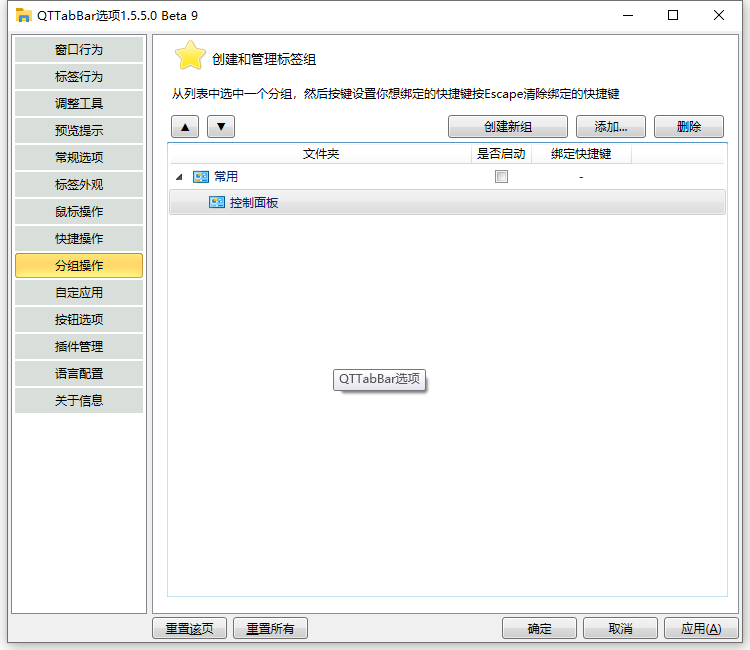Viewport: 750px width, 650px height.
Task: Click the move-up arrow button
Action: (185, 127)
